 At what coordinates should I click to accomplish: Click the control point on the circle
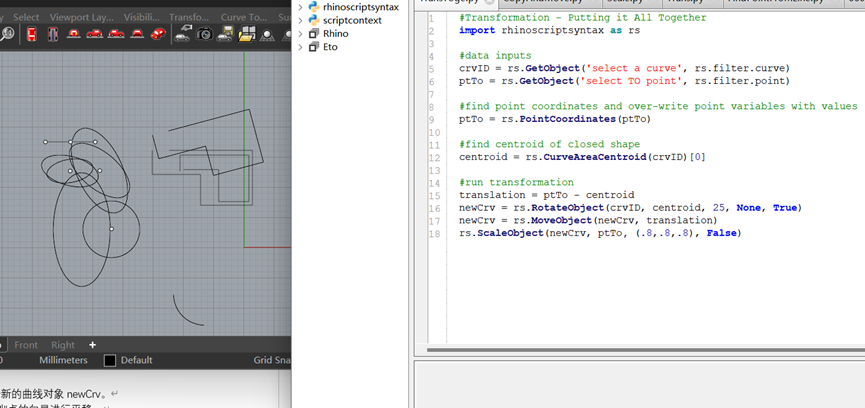point(111,229)
